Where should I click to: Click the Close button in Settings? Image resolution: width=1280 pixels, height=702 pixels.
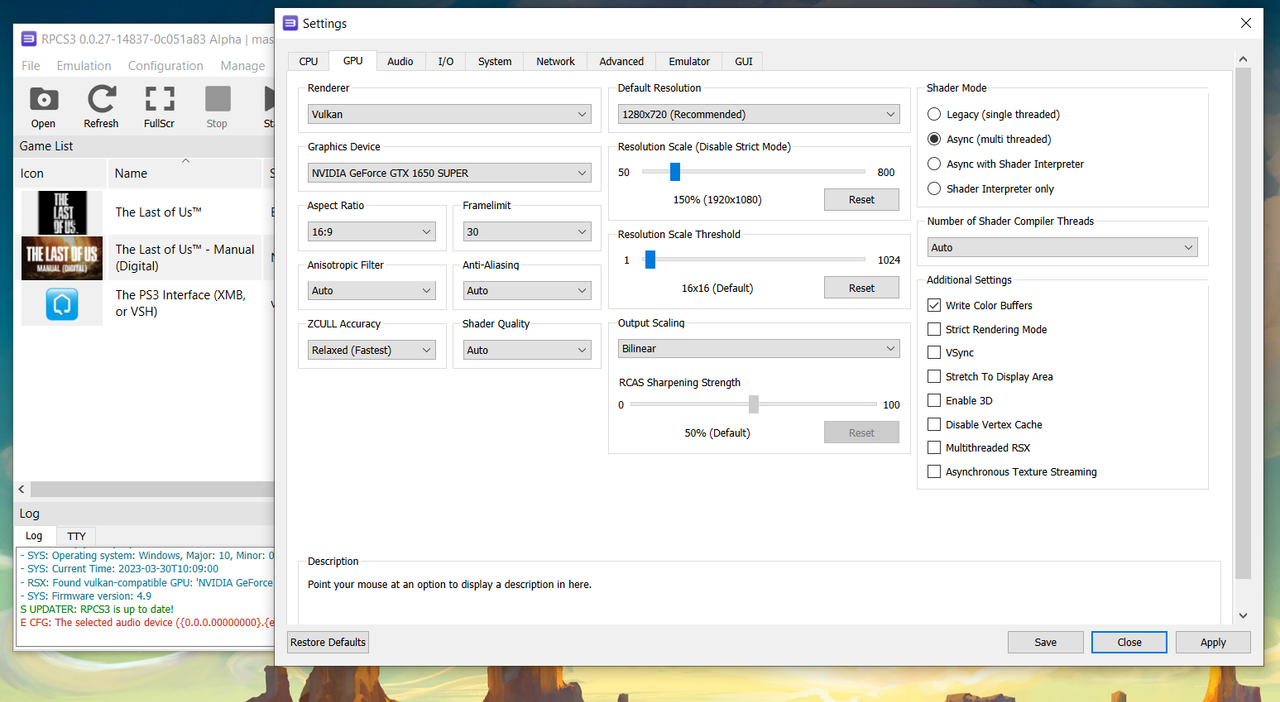[1129, 643]
